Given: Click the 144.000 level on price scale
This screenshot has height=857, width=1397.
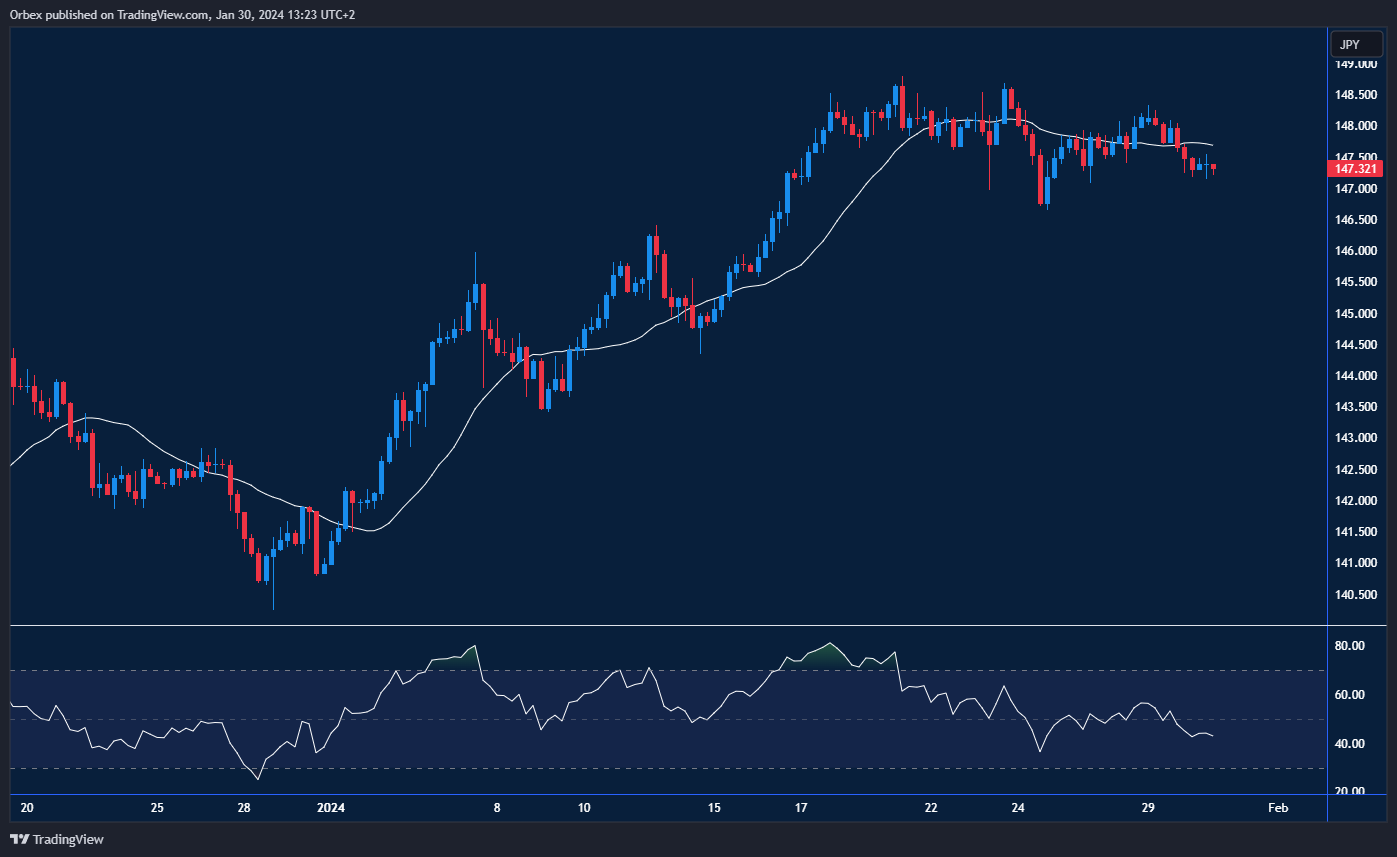Looking at the screenshot, I should pos(1356,376).
